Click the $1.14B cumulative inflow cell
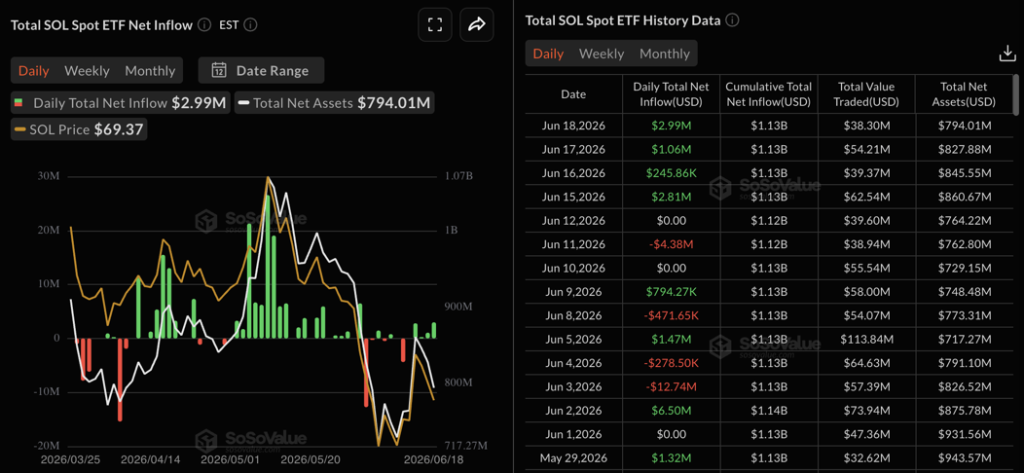 pyautogui.click(x=769, y=410)
